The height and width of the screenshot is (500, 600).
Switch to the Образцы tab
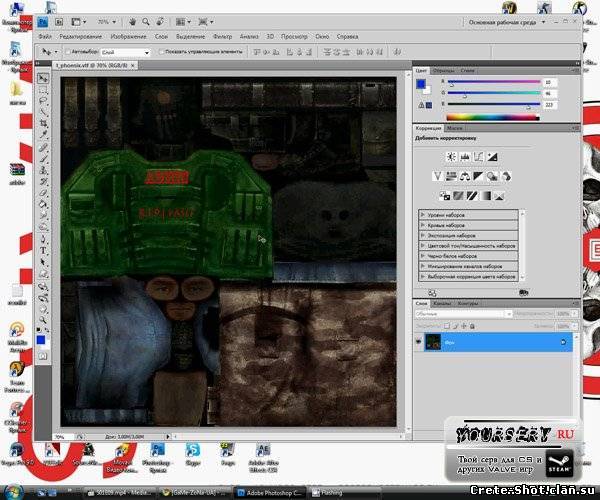[443, 71]
